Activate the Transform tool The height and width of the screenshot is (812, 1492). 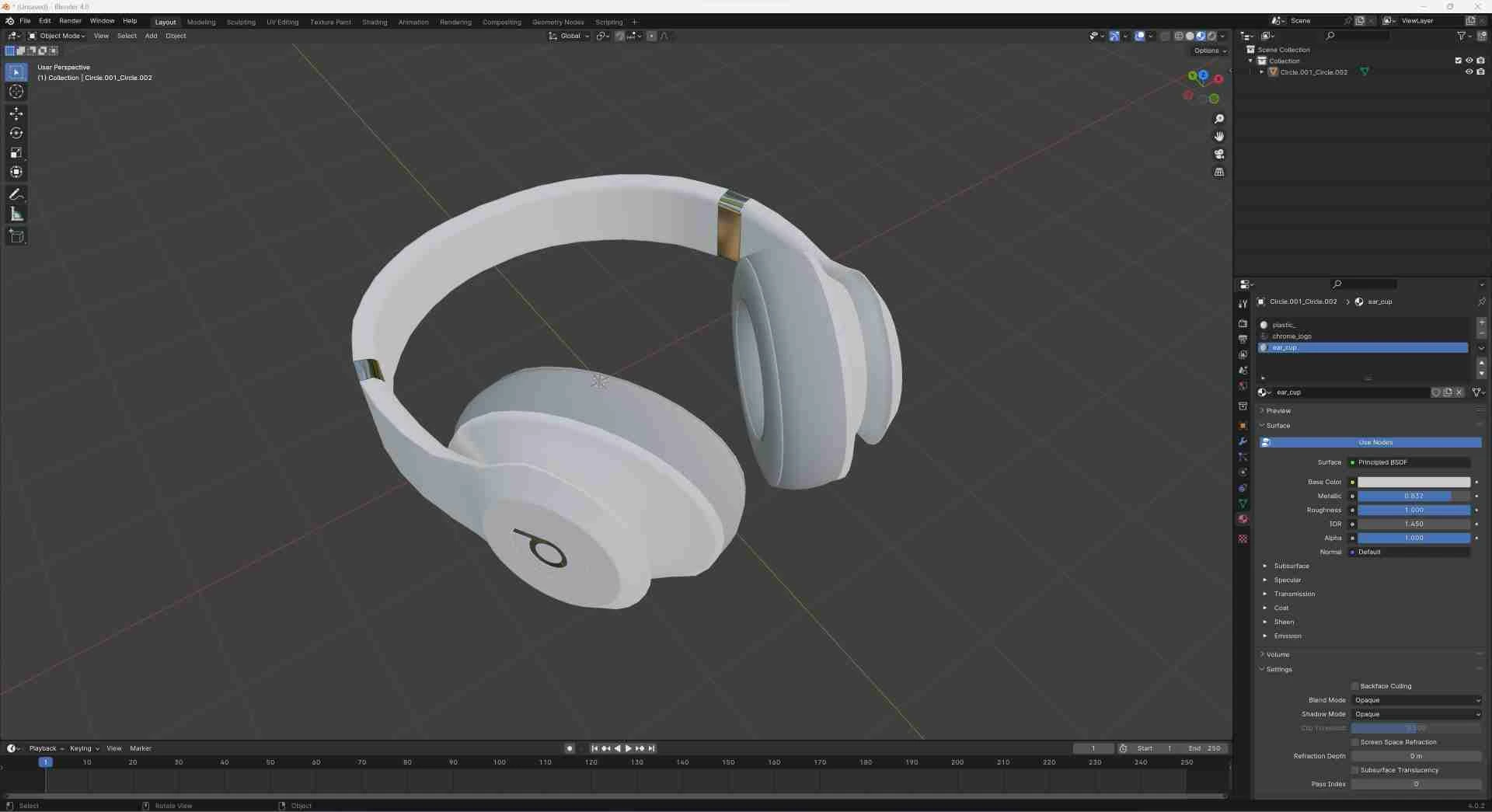point(16,172)
